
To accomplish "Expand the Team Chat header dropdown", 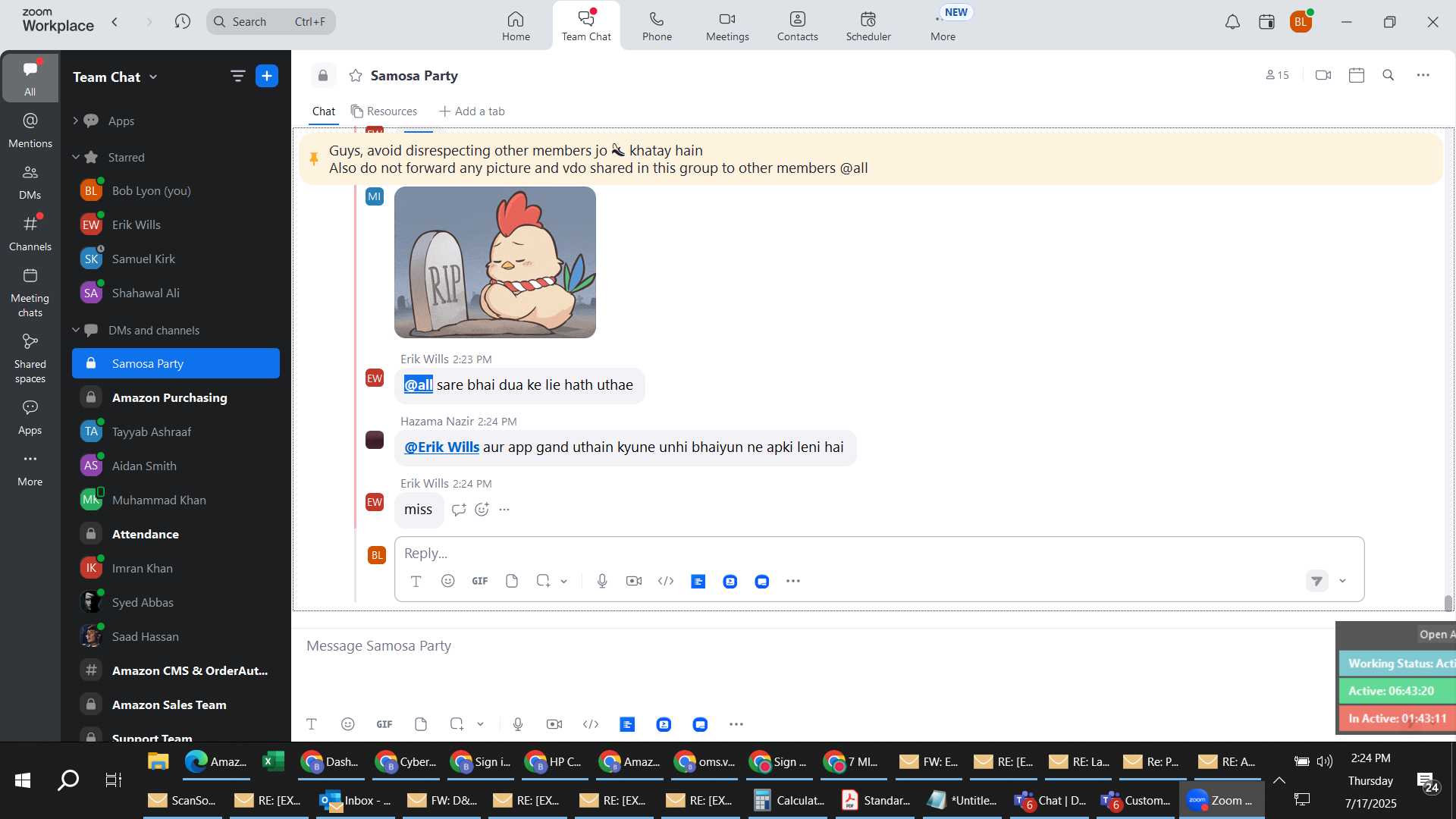I will tap(153, 77).
